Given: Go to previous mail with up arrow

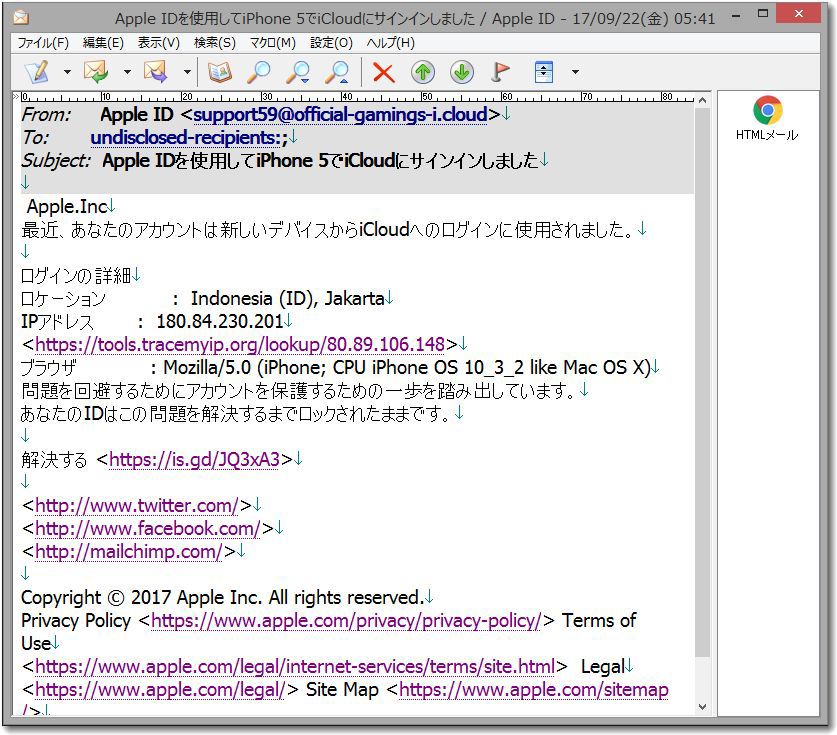Looking at the screenshot, I should point(423,72).
